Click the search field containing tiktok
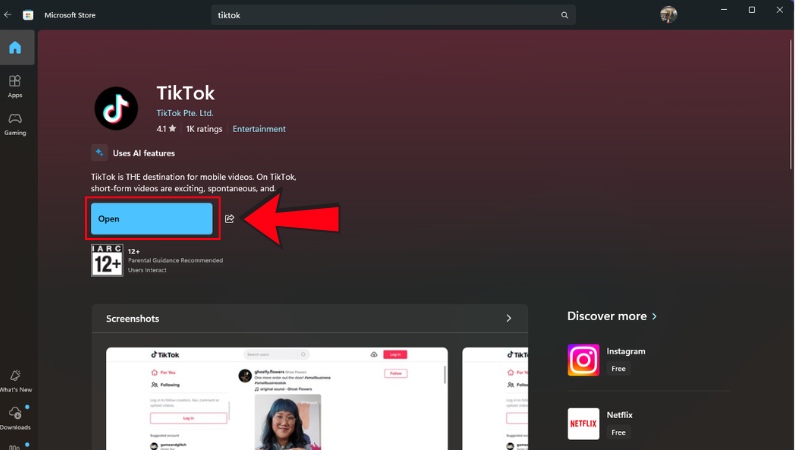The image size is (800, 450). pyautogui.click(x=393, y=15)
